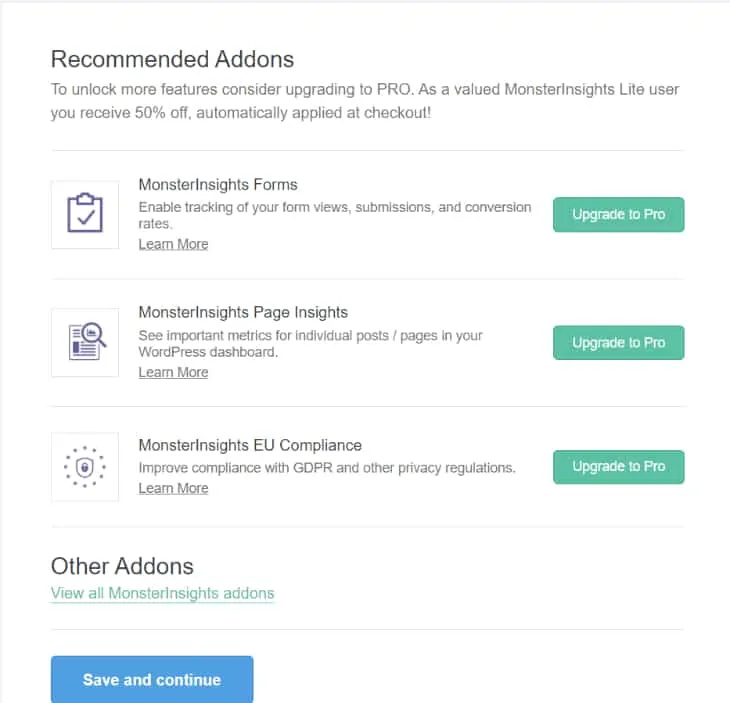
Task: Open Learn More under MonsterInsights Forms
Action: pyautogui.click(x=173, y=244)
